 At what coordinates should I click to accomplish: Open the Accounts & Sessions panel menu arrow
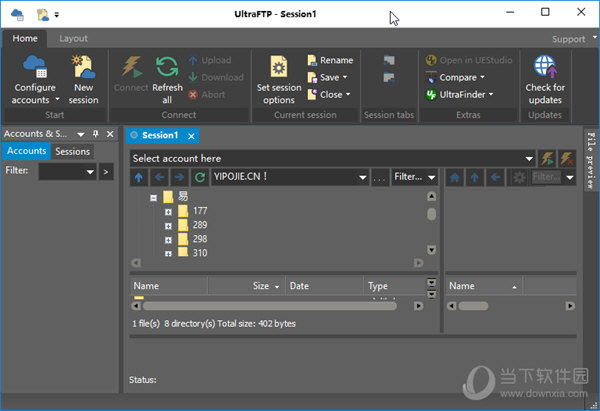(81, 134)
